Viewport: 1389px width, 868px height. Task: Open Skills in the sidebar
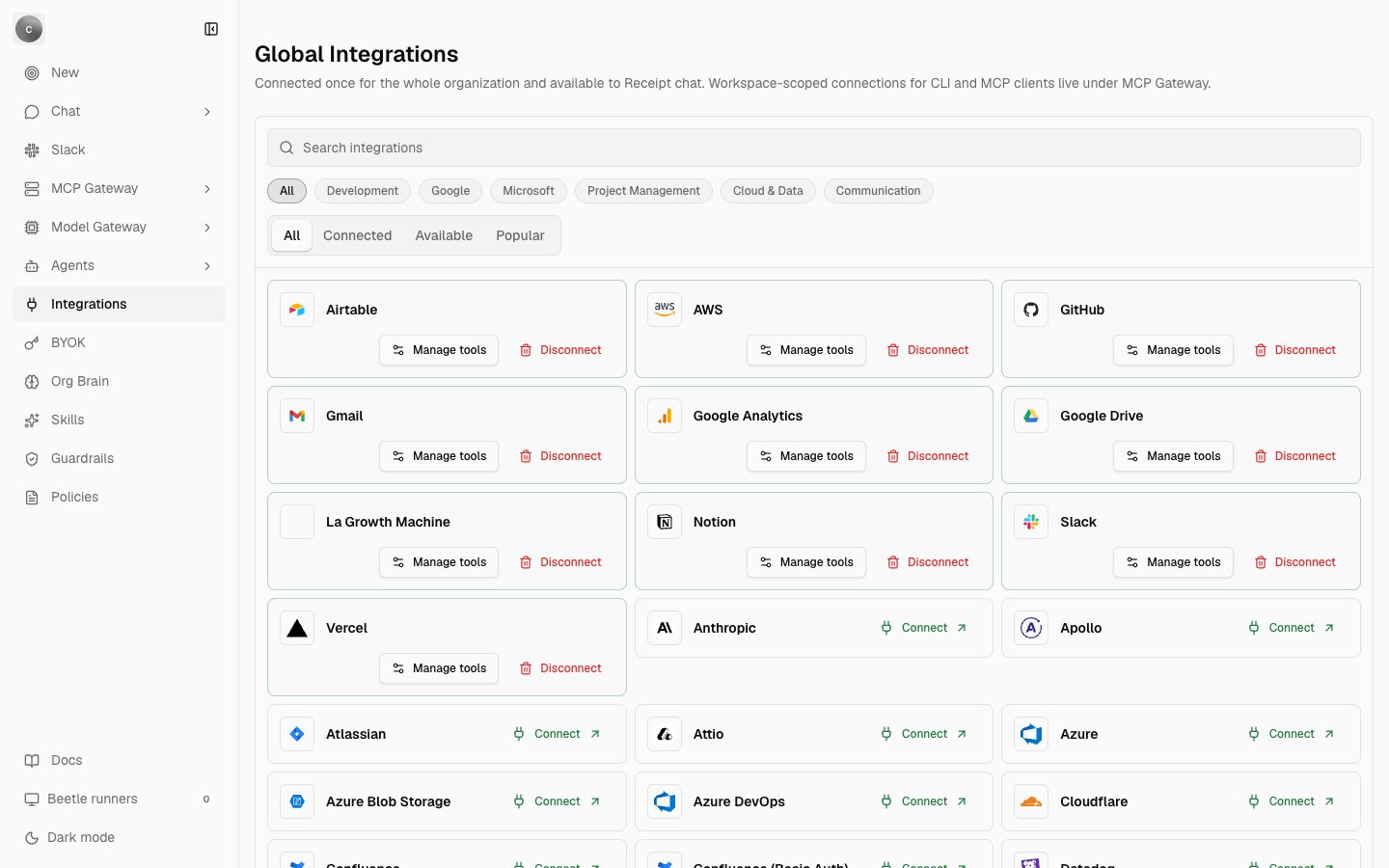click(x=119, y=420)
